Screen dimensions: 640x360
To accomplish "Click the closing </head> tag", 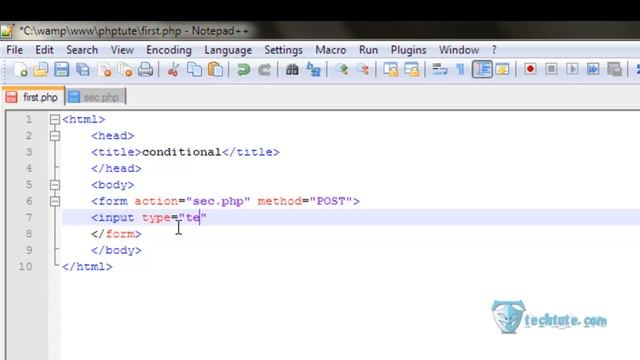I will (x=116, y=168).
